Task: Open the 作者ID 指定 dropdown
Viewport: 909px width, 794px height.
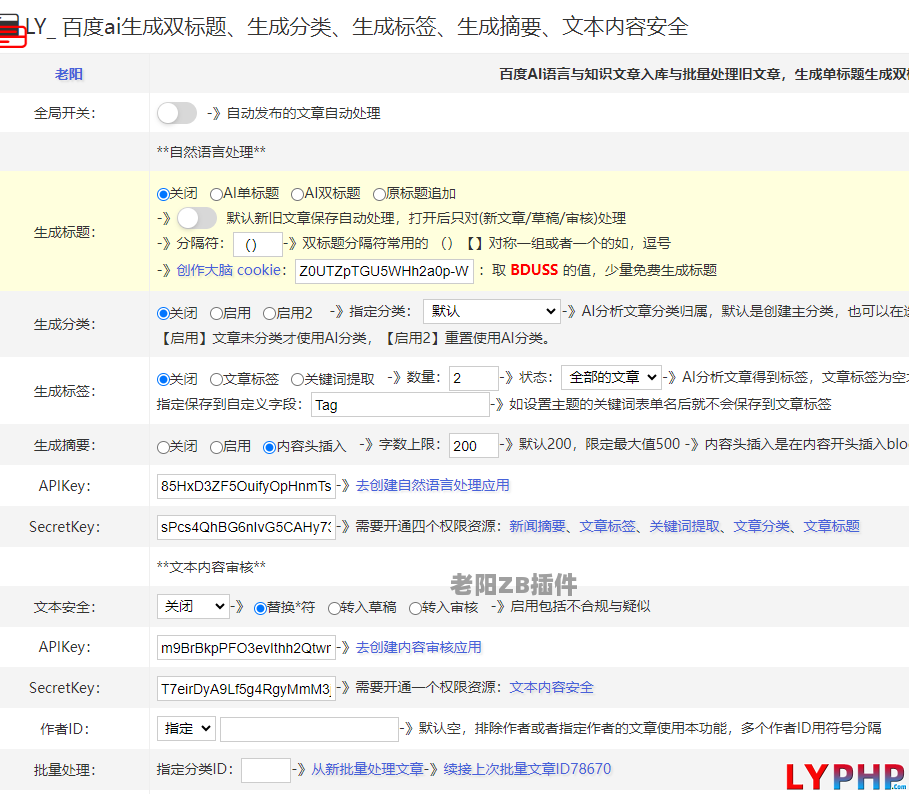Action: tap(186, 729)
